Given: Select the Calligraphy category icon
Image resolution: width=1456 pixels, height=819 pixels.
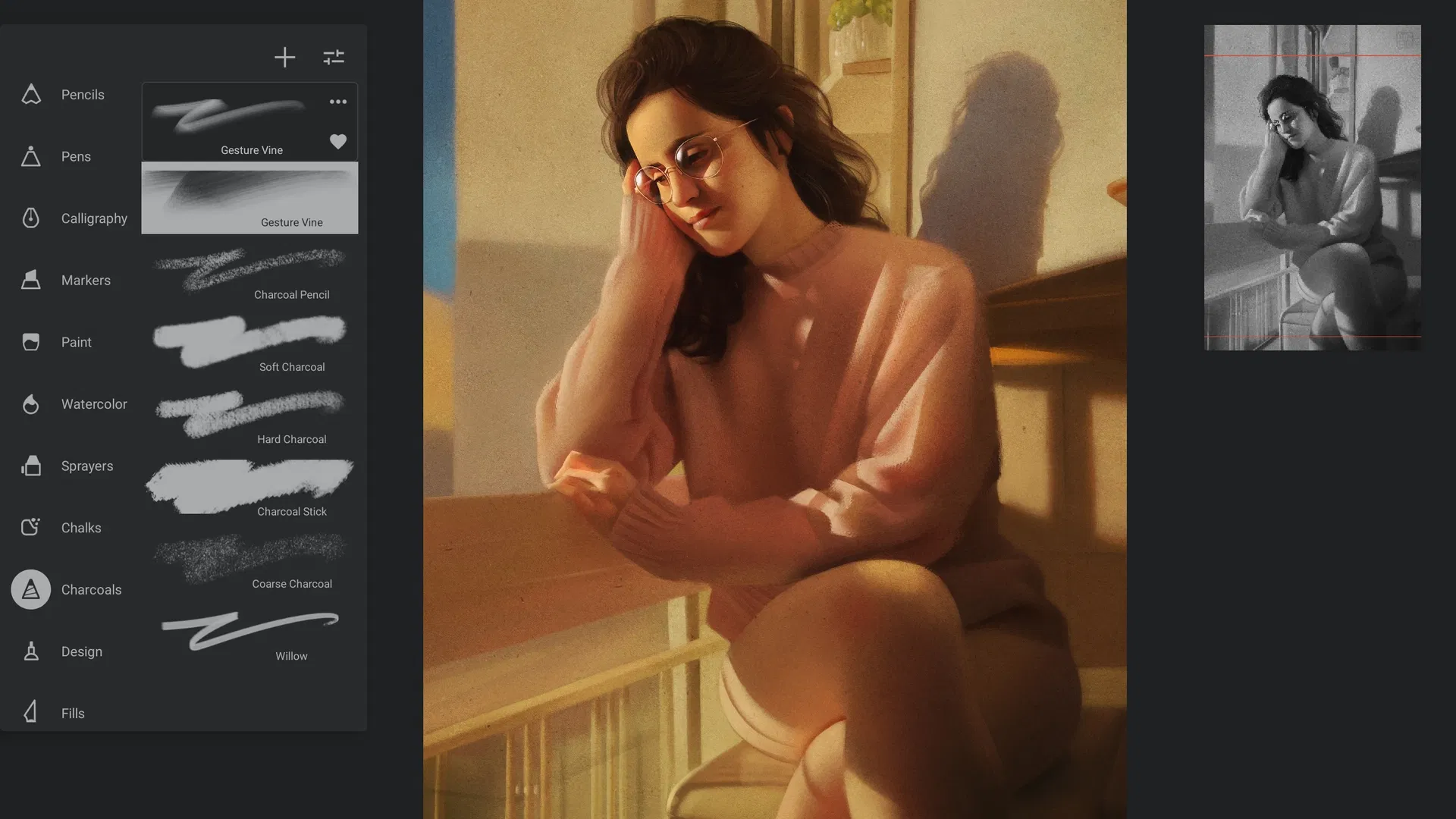Looking at the screenshot, I should coord(31,218).
